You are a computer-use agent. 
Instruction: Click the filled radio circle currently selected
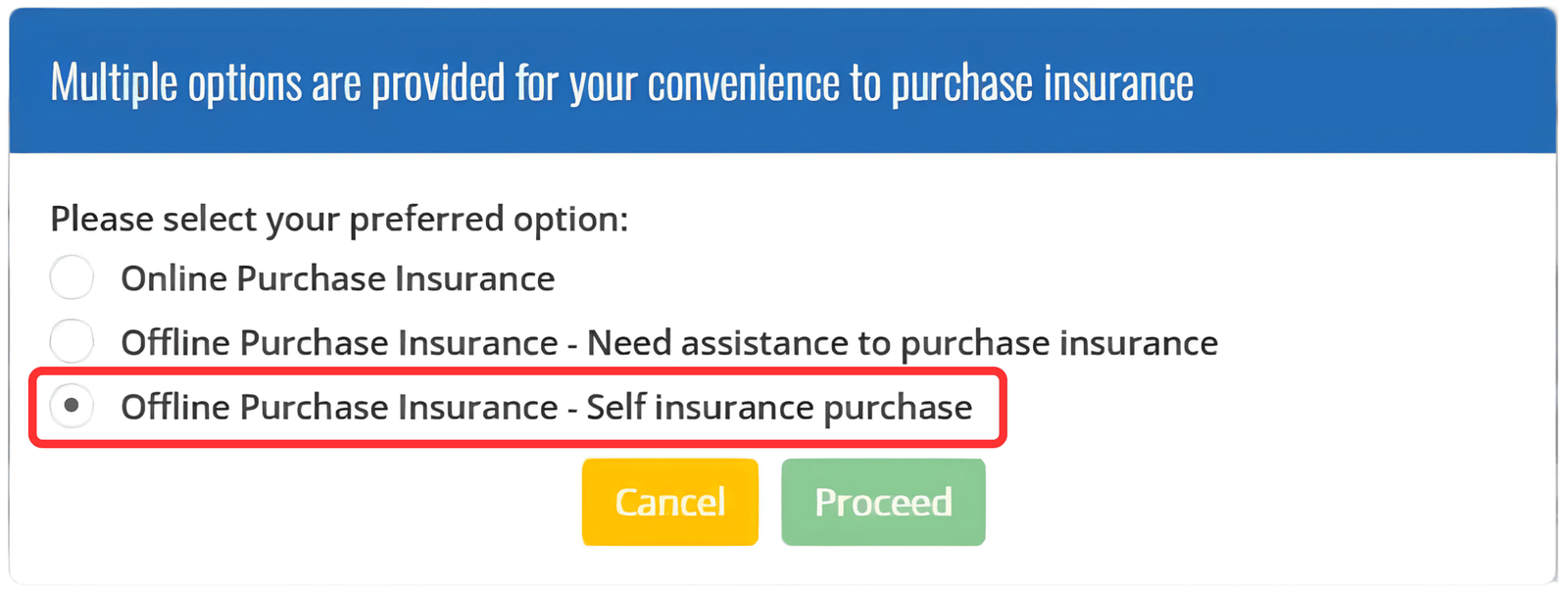pos(71,407)
